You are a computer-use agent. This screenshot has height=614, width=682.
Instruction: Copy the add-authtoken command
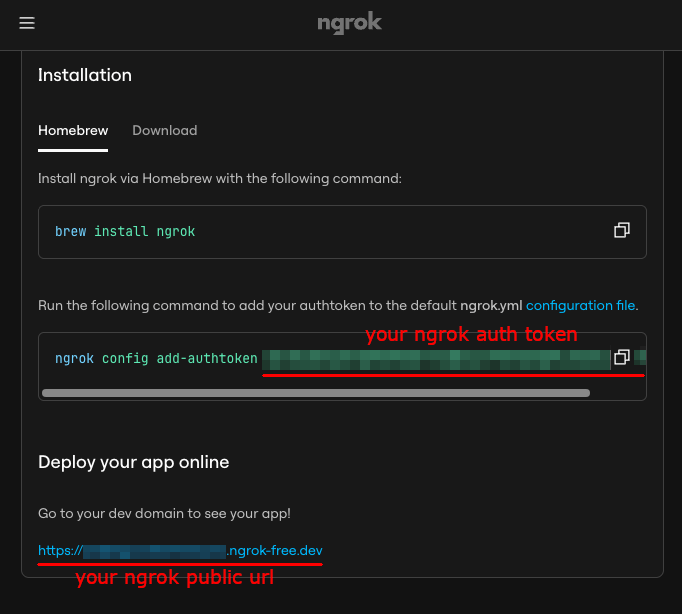[622, 357]
